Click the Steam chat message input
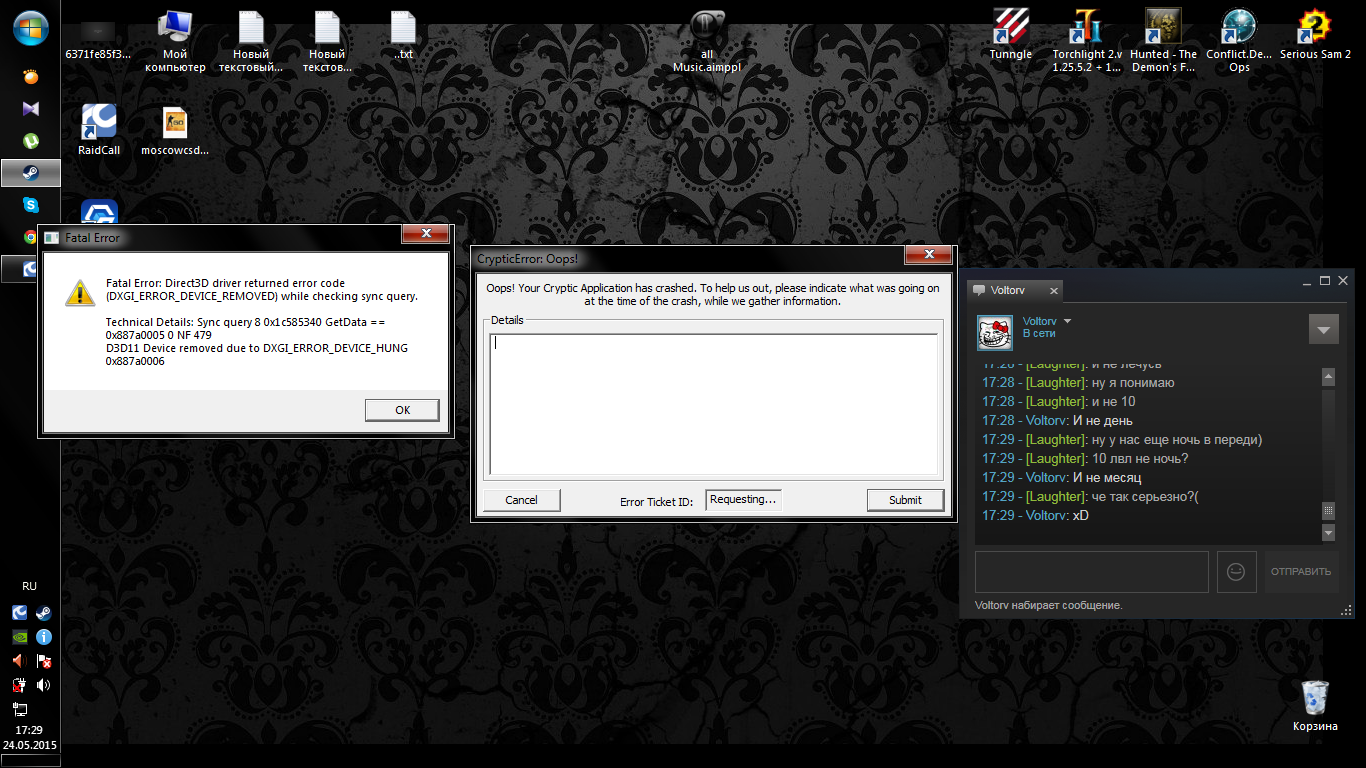Viewport: 1366px width, 768px height. 1092,572
